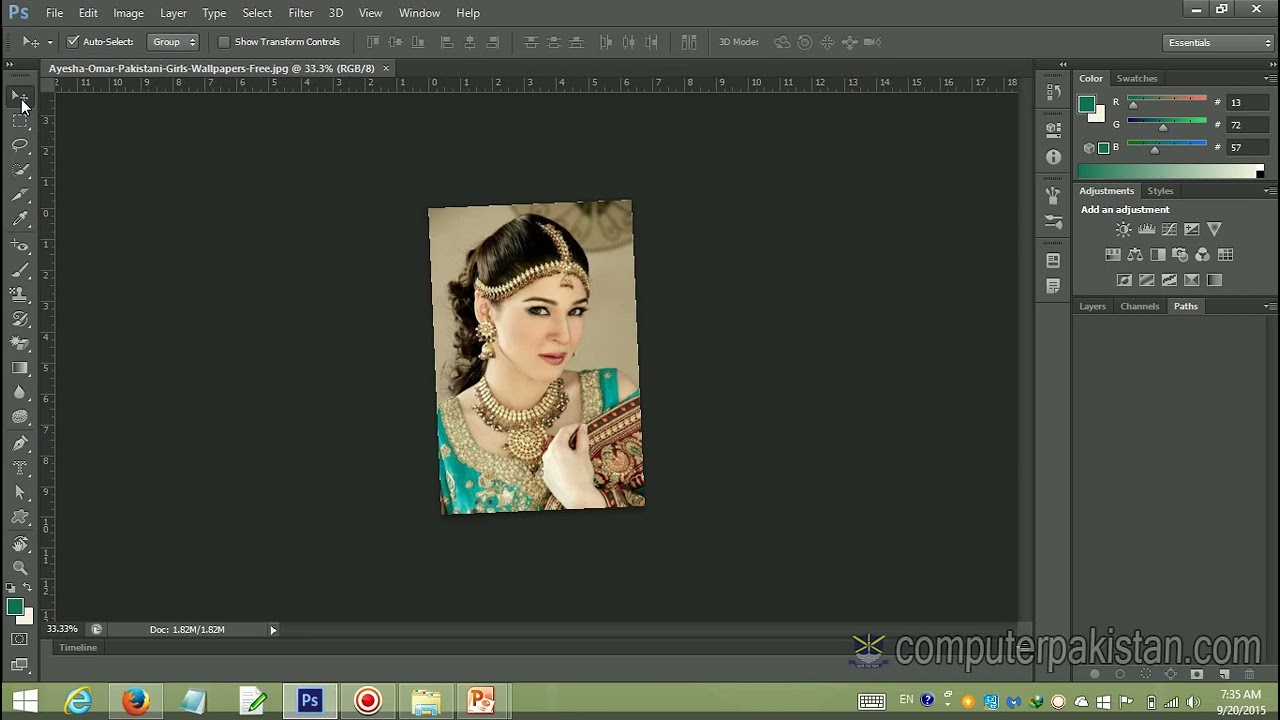1280x720 pixels.
Task: Open the Layers panel group options menu
Action: coord(1268,306)
